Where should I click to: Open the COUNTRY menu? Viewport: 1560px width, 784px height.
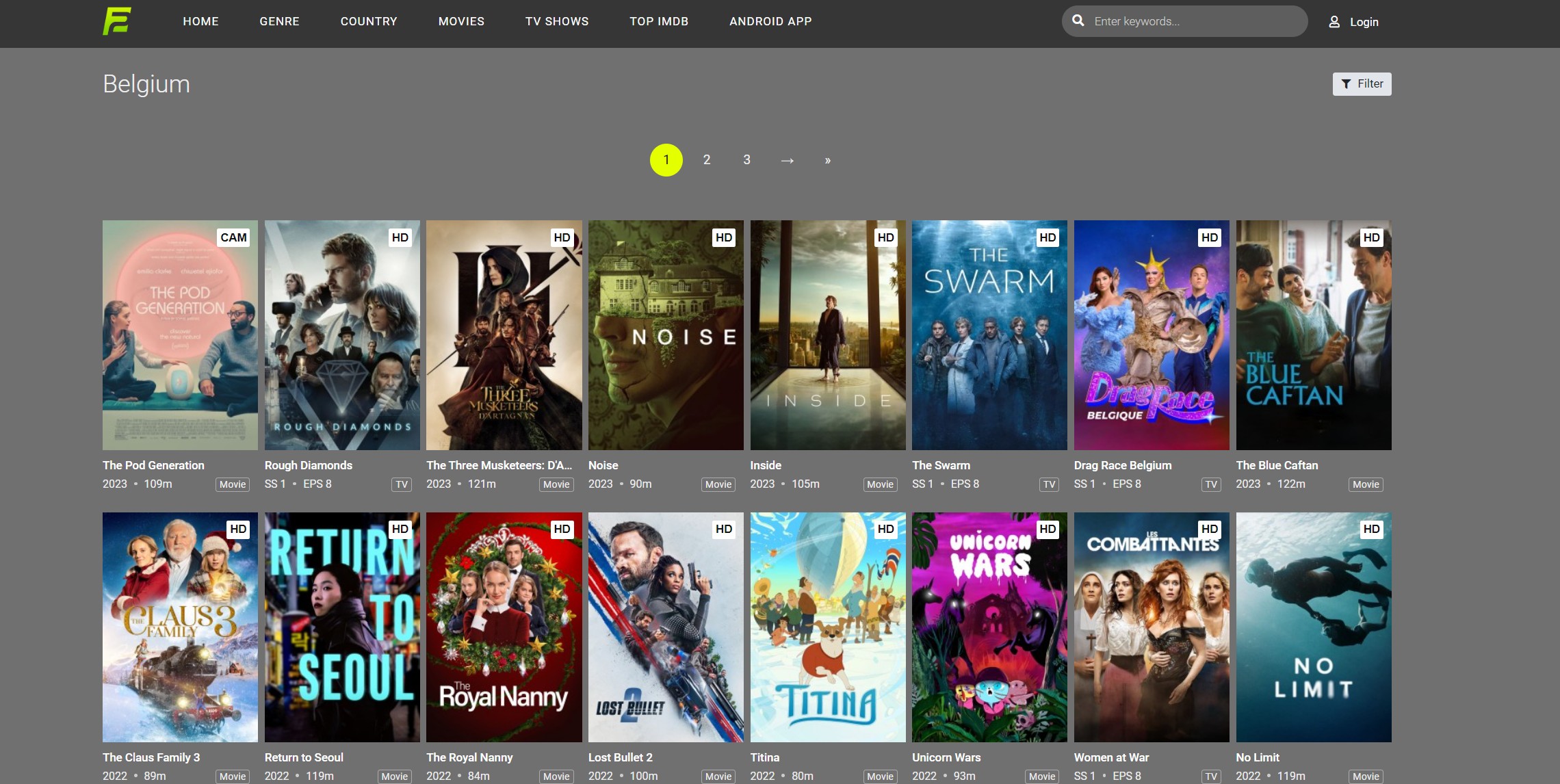[x=369, y=21]
